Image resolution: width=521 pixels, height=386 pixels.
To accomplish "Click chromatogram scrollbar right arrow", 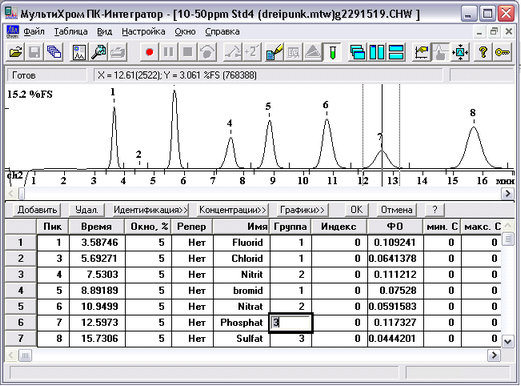I will 508,193.
